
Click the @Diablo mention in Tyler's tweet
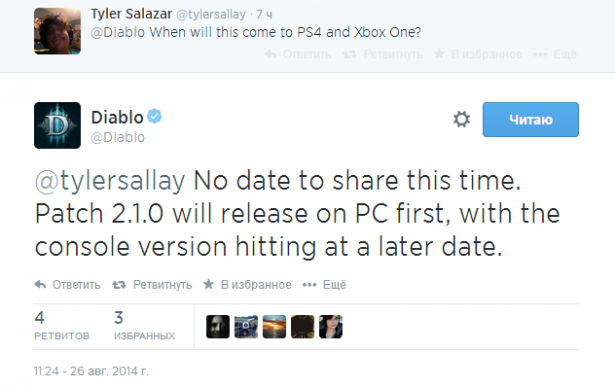pos(118,32)
